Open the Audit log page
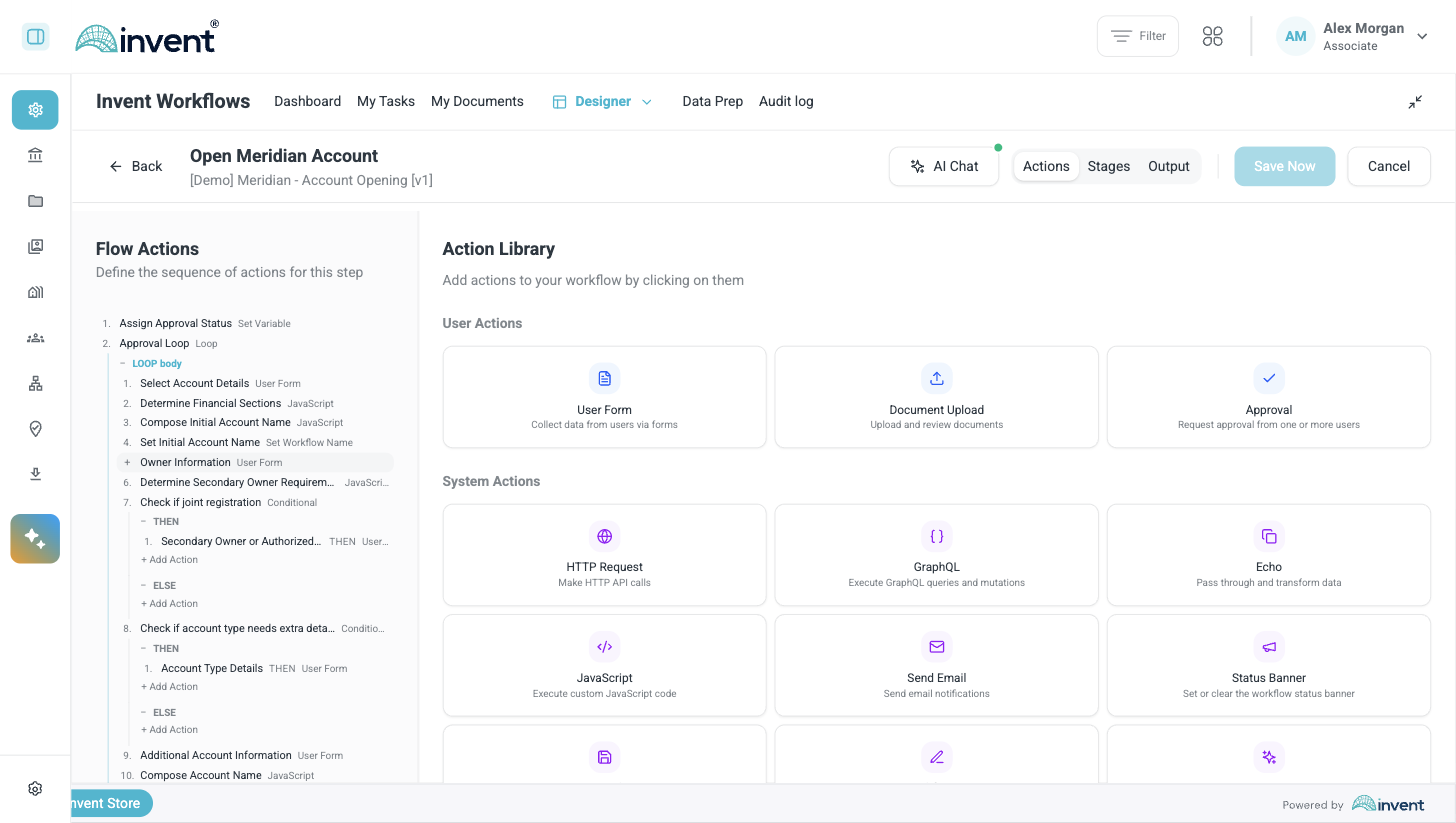The width and height of the screenshot is (1456, 823). click(x=786, y=102)
